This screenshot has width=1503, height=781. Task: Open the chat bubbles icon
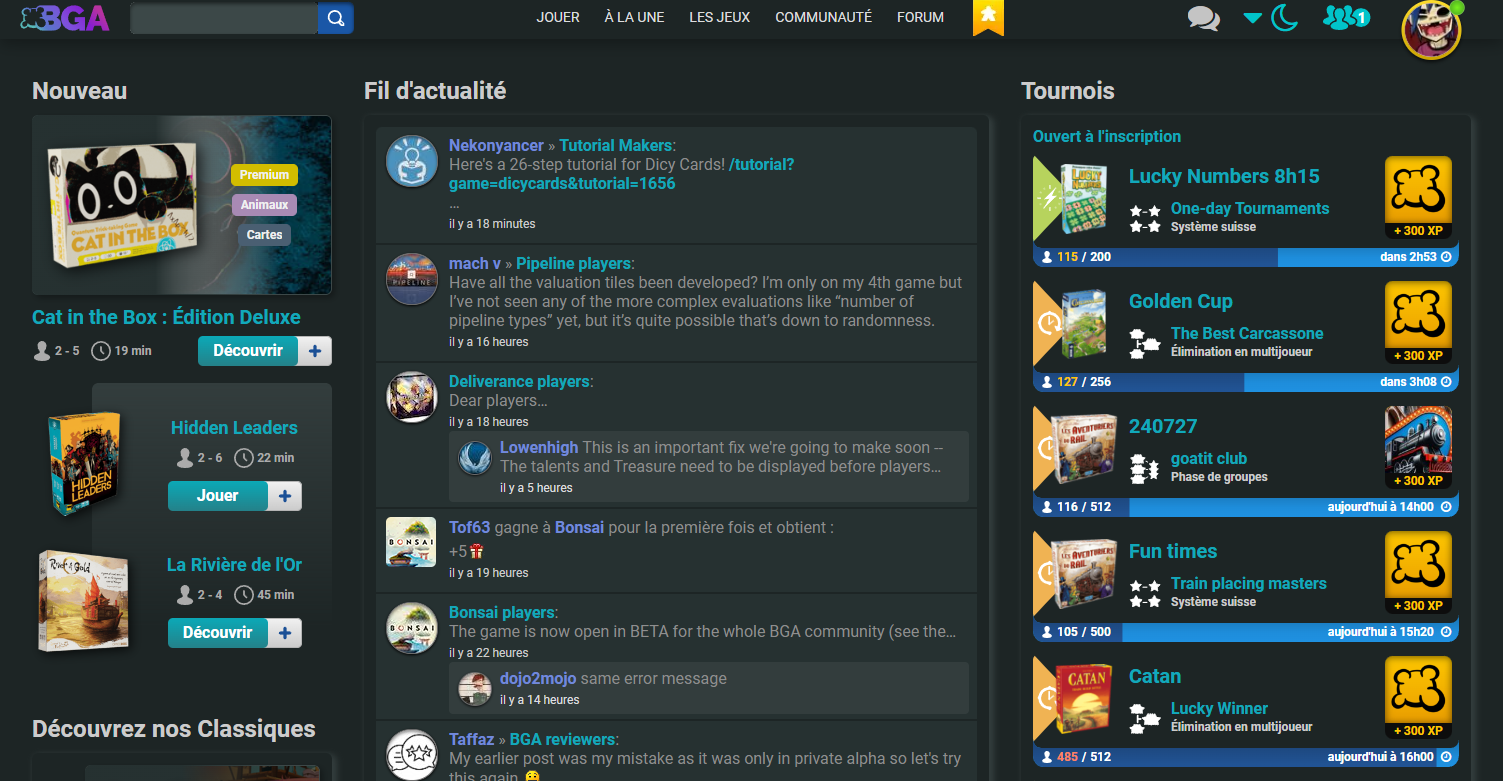[x=1204, y=17]
